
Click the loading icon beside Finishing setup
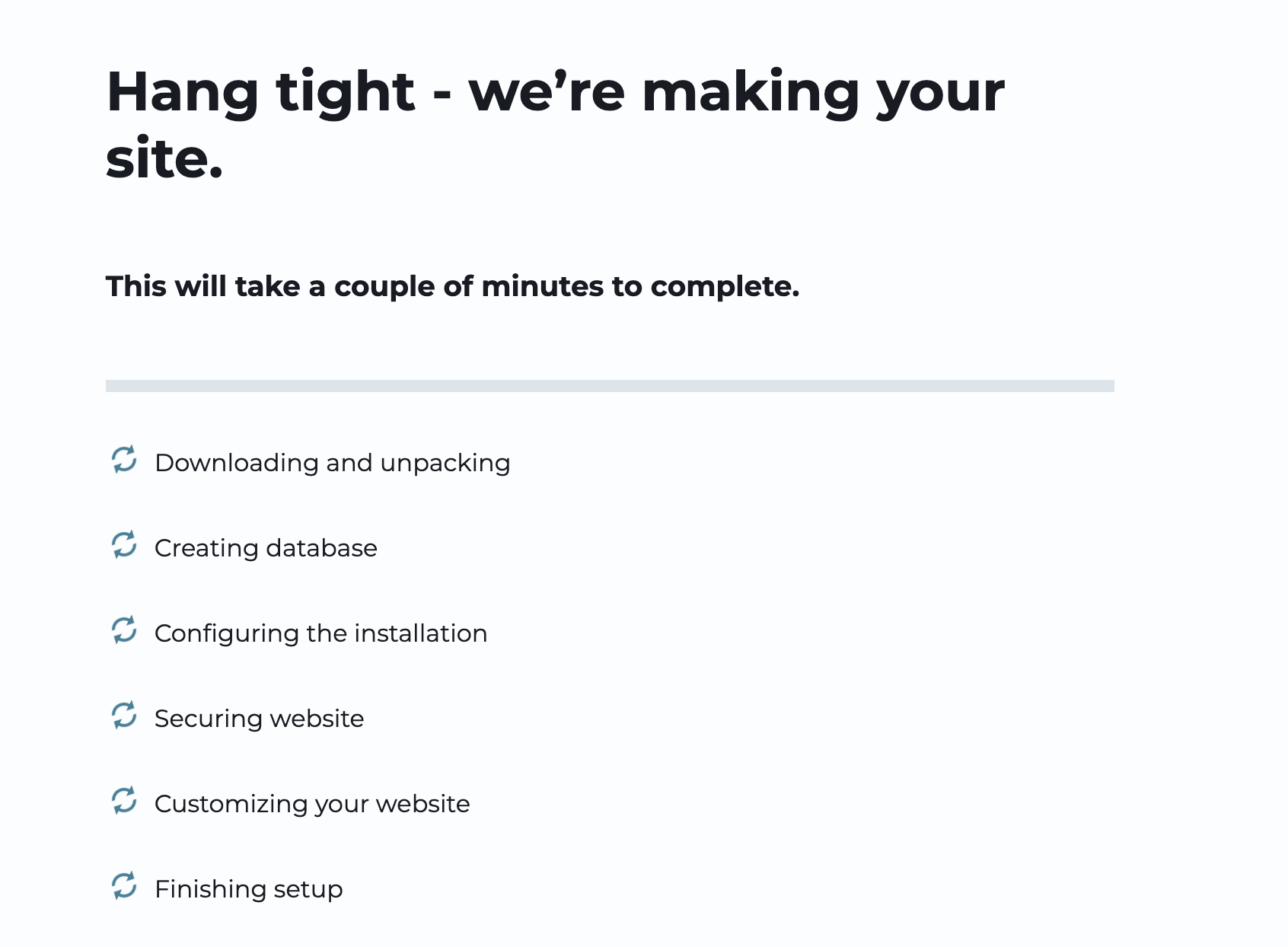pyautogui.click(x=124, y=886)
